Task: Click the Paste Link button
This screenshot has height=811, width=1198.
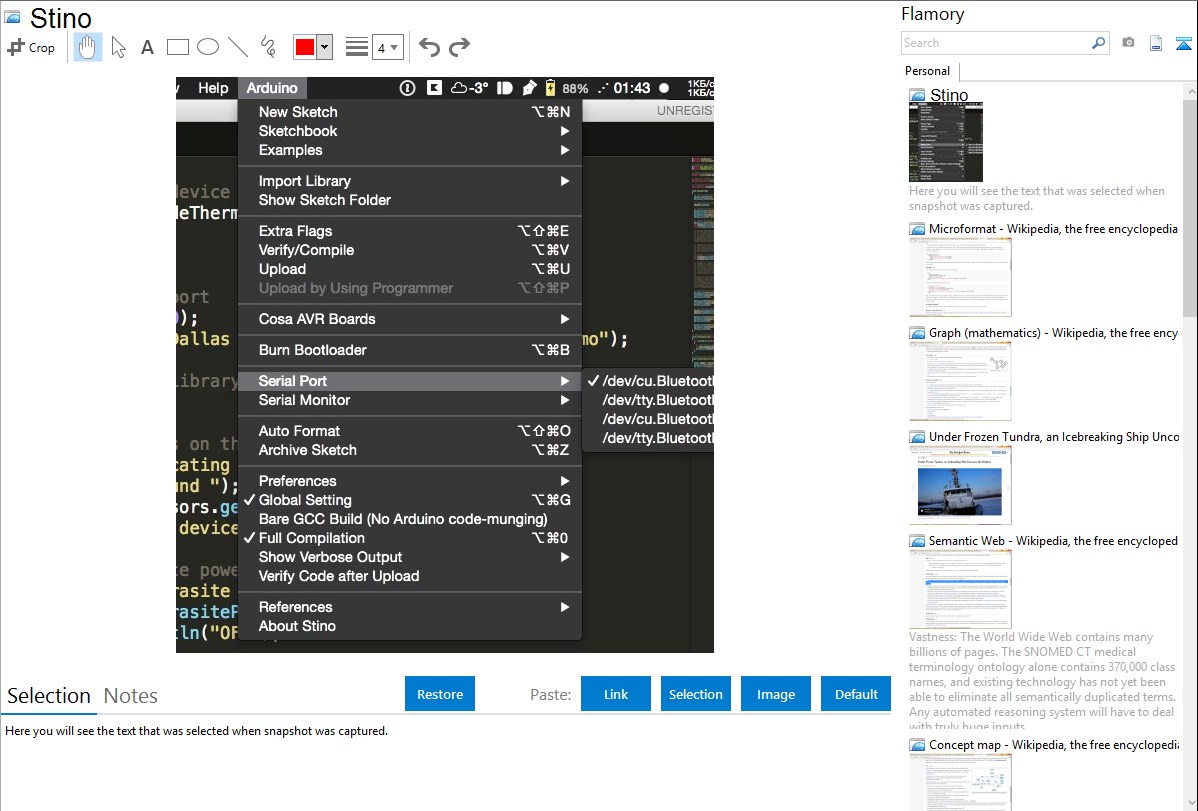Action: pos(616,694)
